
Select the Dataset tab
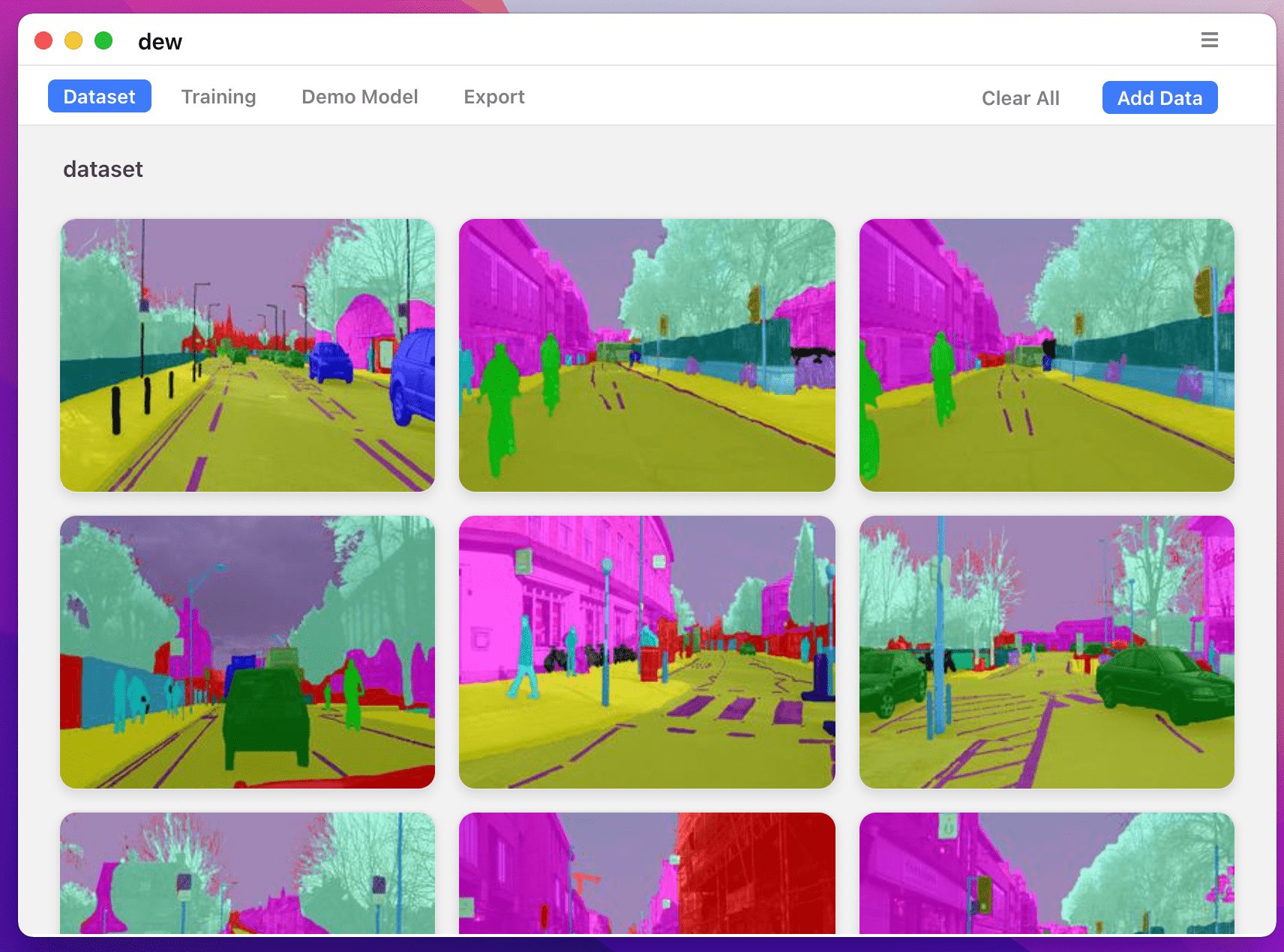[x=100, y=96]
